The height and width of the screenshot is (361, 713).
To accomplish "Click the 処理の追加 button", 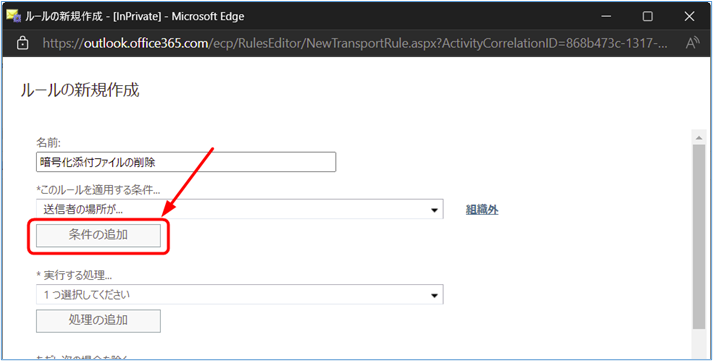I will click(98, 321).
